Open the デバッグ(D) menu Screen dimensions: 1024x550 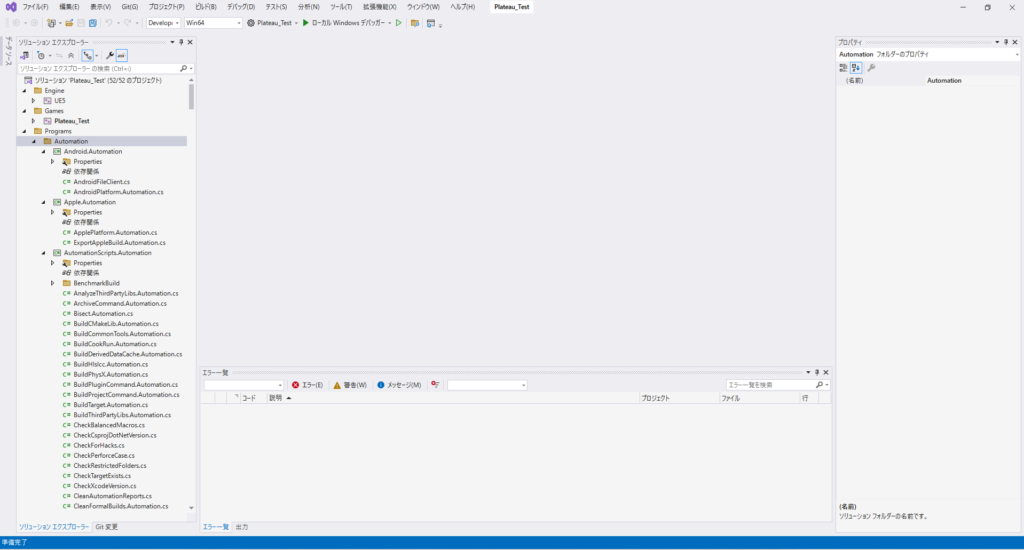tap(240, 7)
